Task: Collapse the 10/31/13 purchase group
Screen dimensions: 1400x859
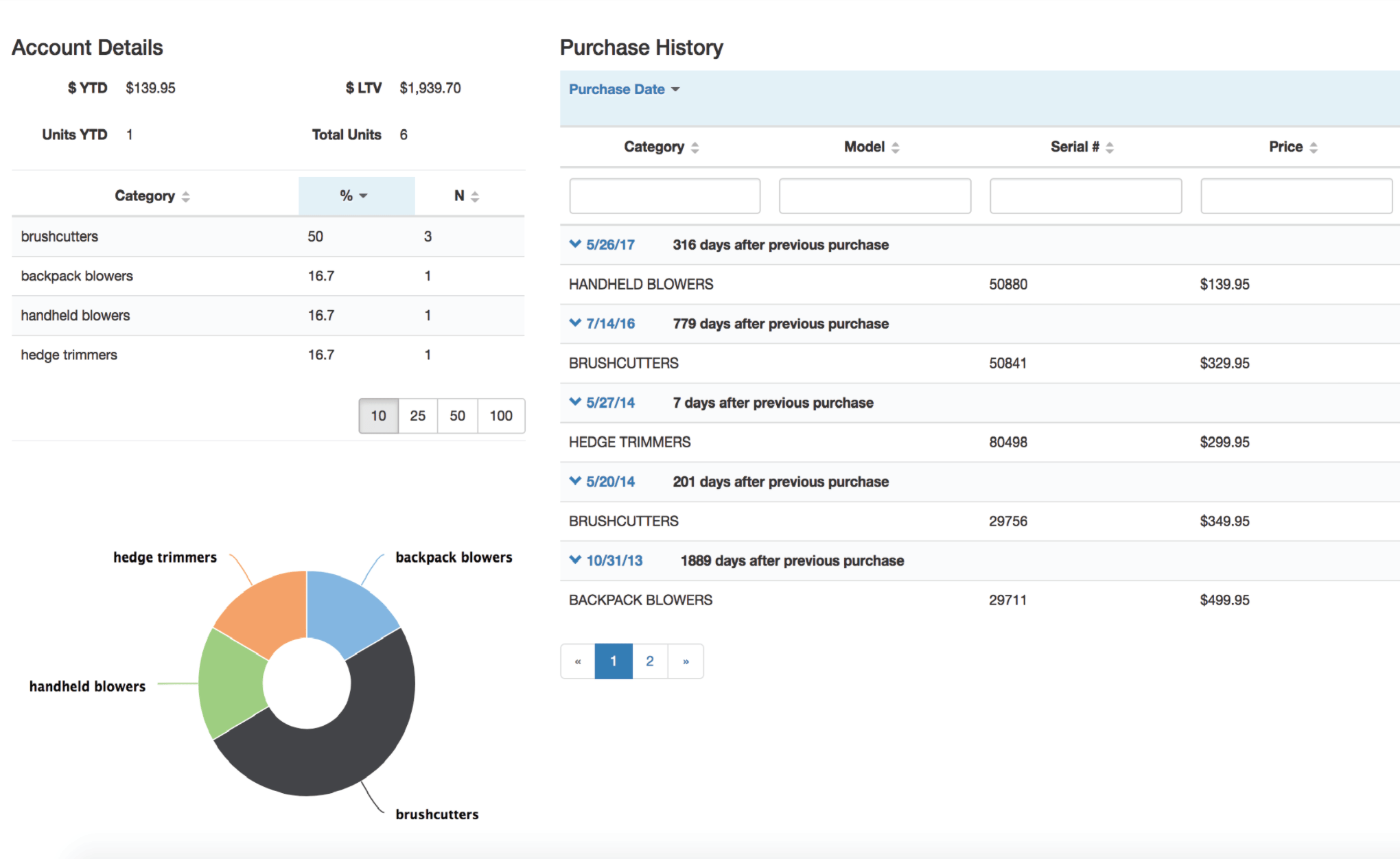Action: click(x=575, y=560)
